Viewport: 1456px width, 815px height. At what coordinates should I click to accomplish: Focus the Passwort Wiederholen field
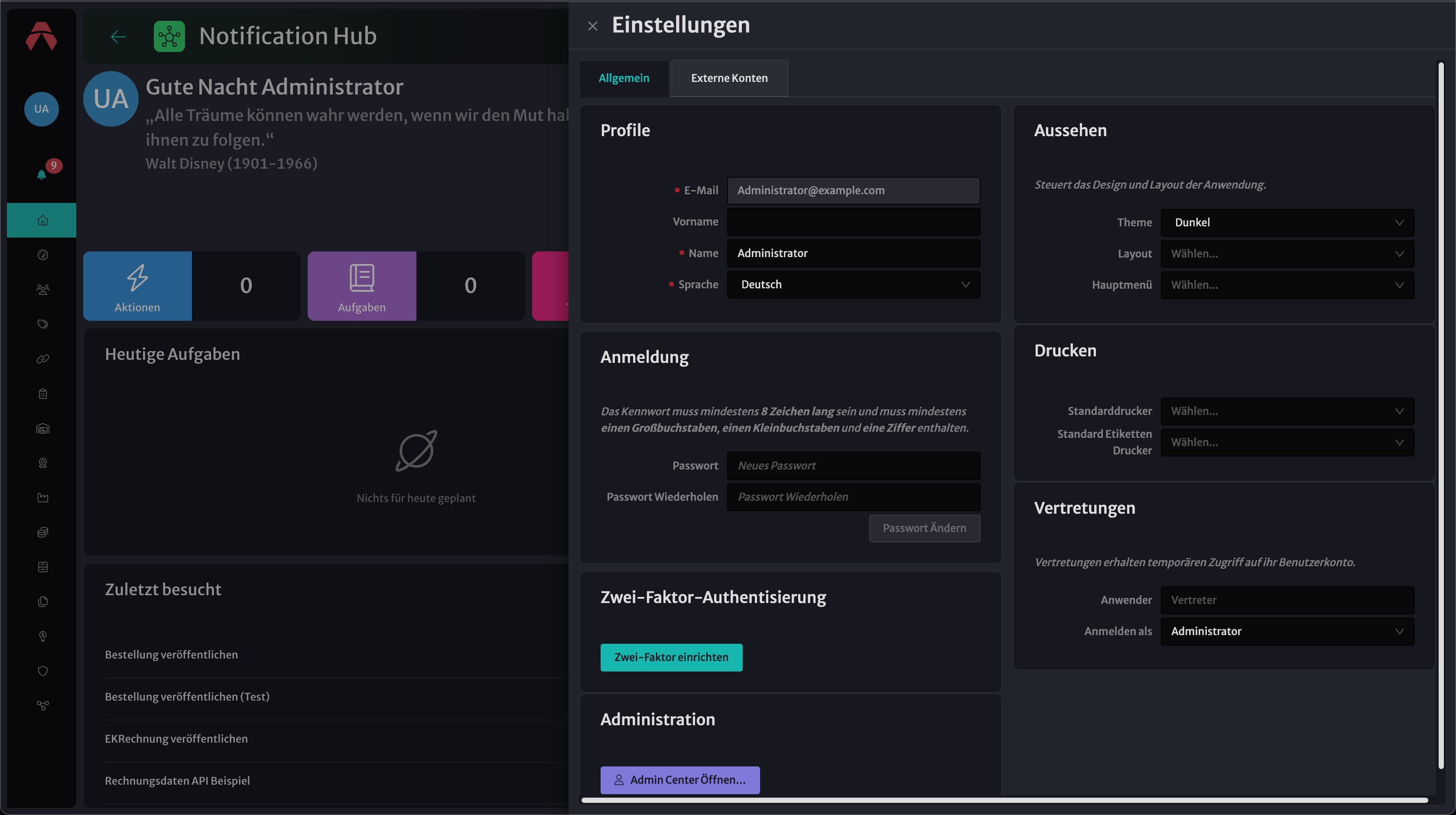coord(854,496)
